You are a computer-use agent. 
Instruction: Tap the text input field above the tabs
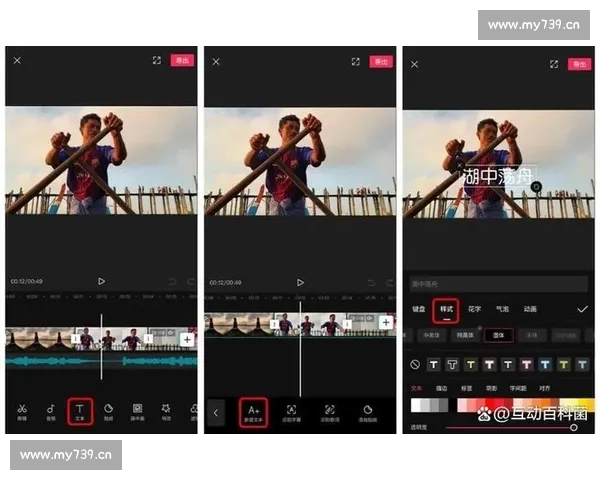point(499,284)
